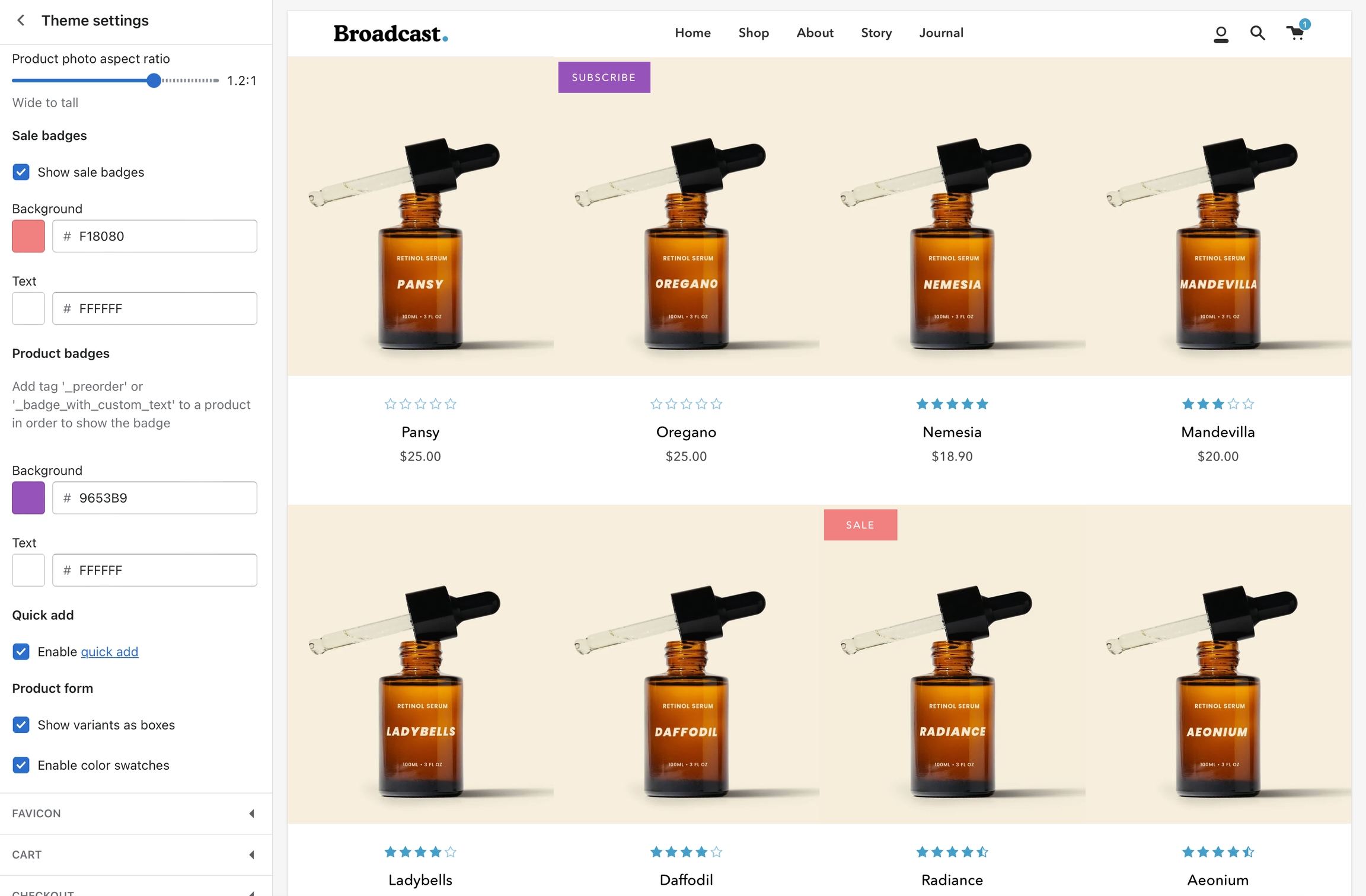Click the sale badge background color swatch

pos(28,236)
